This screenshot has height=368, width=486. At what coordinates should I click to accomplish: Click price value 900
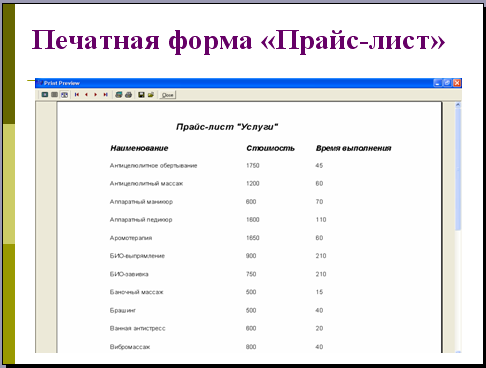(x=251, y=256)
